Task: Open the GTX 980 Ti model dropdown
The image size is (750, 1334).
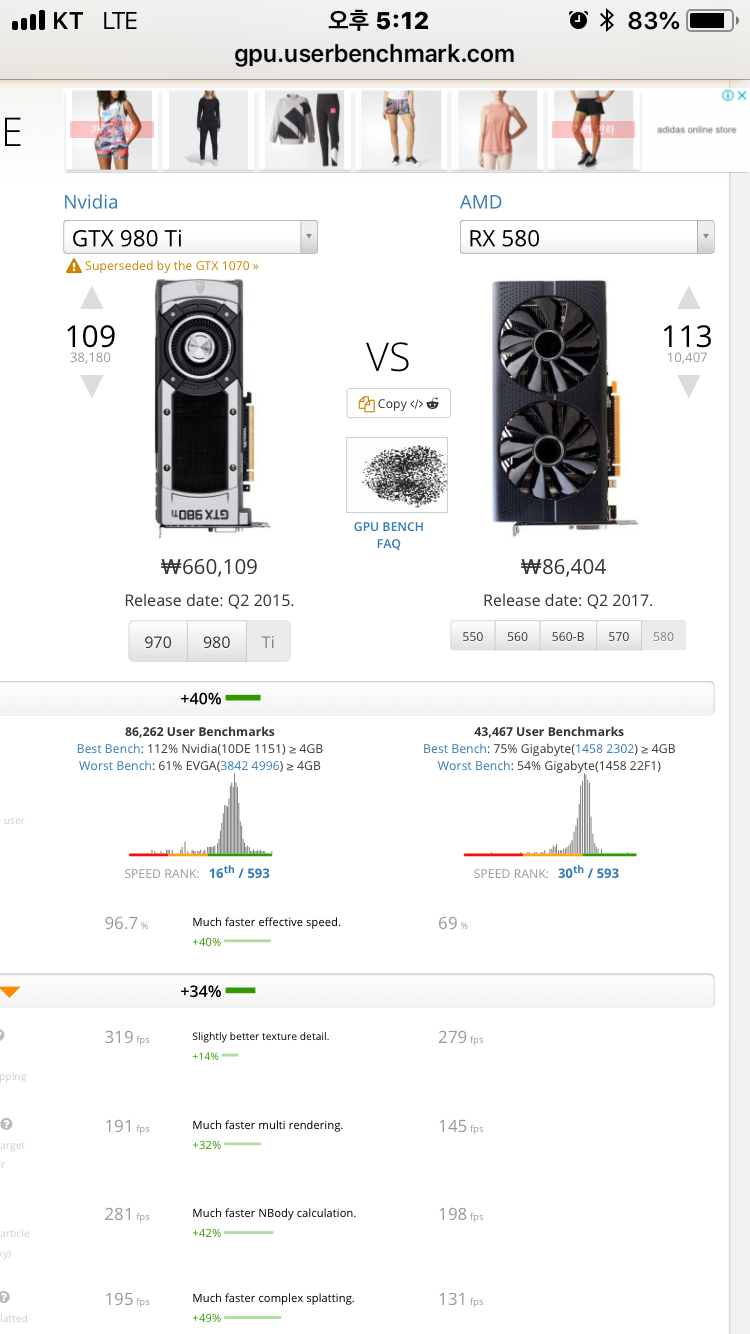Action: (191, 238)
